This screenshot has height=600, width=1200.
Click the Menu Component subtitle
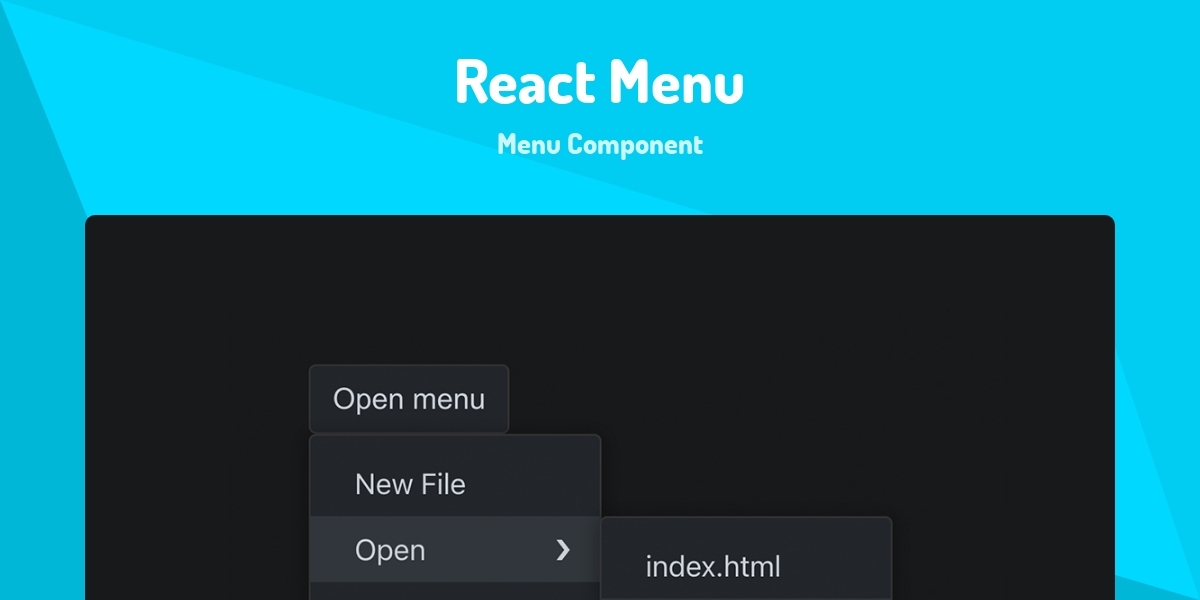pos(600,144)
